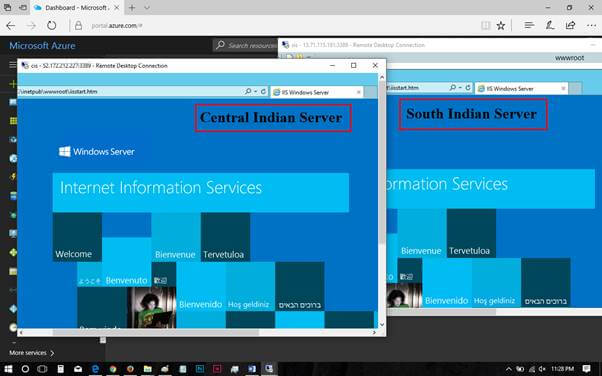This screenshot has width=602, height=376.
Task: Click front RDP window horizontal scrollbar thumb
Action: [155, 333]
